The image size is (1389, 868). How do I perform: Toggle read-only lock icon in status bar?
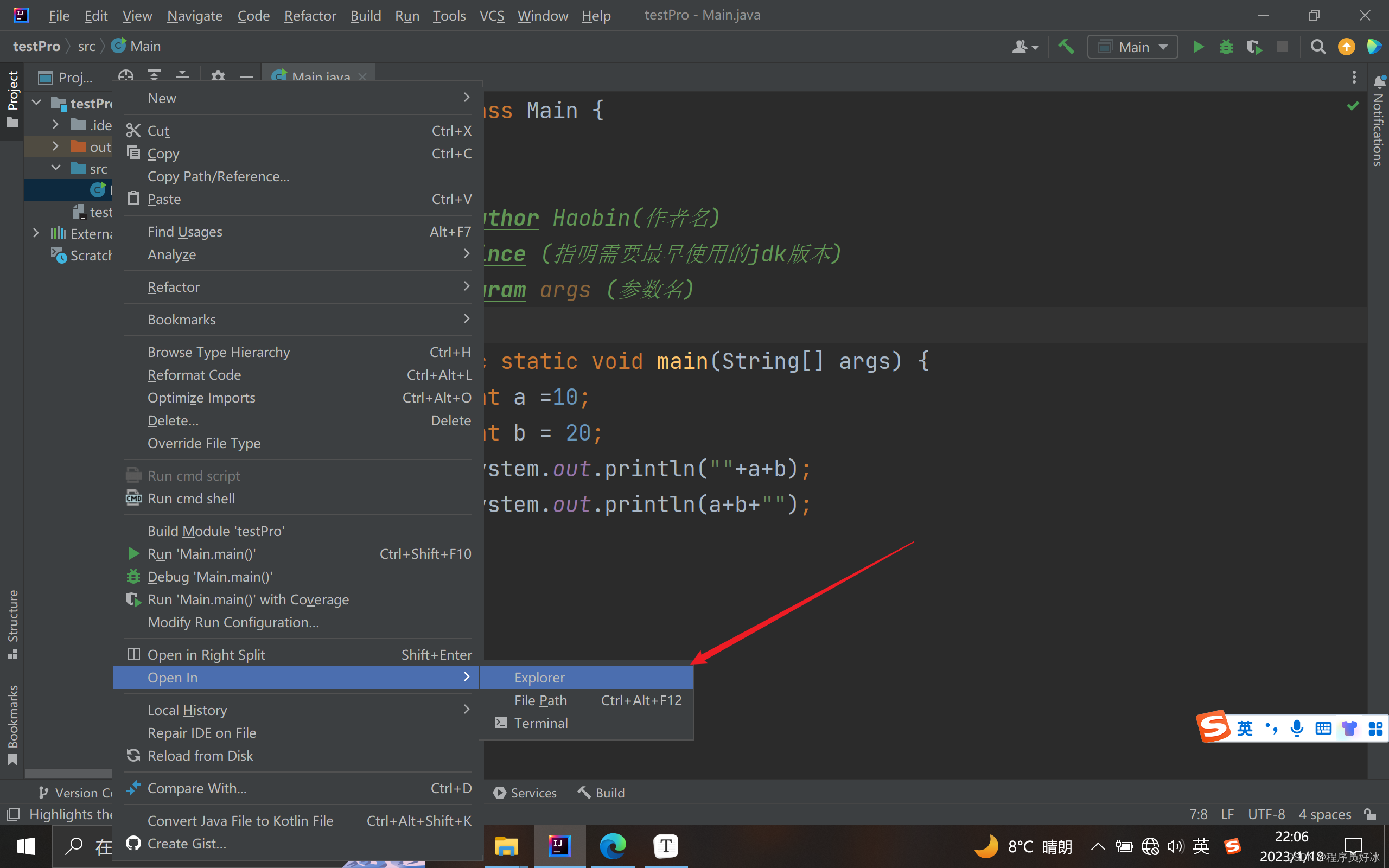click(1370, 814)
